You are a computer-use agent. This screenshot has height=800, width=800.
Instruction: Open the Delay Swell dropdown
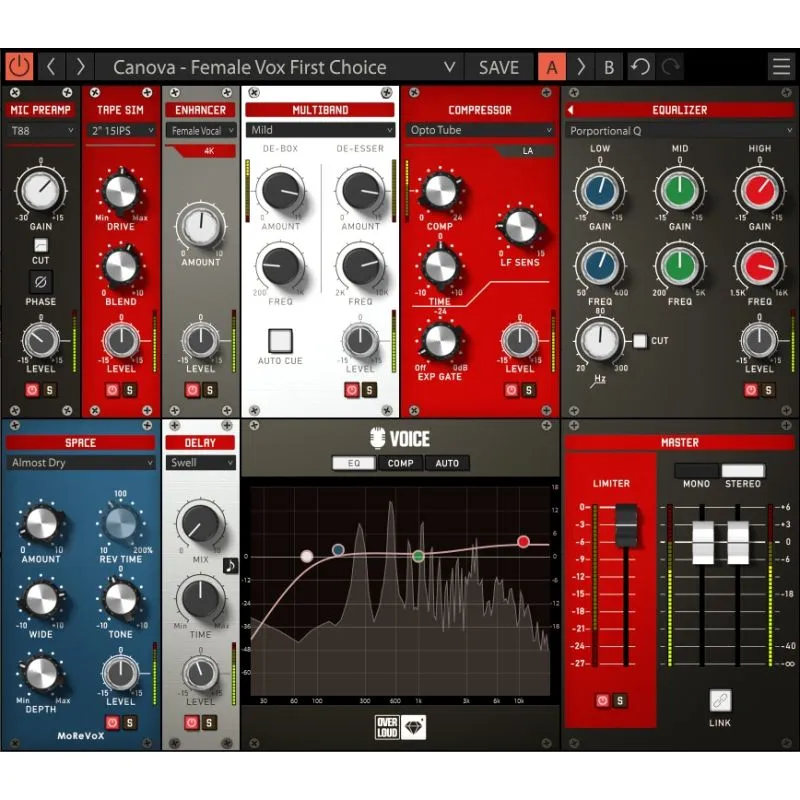tap(201, 463)
